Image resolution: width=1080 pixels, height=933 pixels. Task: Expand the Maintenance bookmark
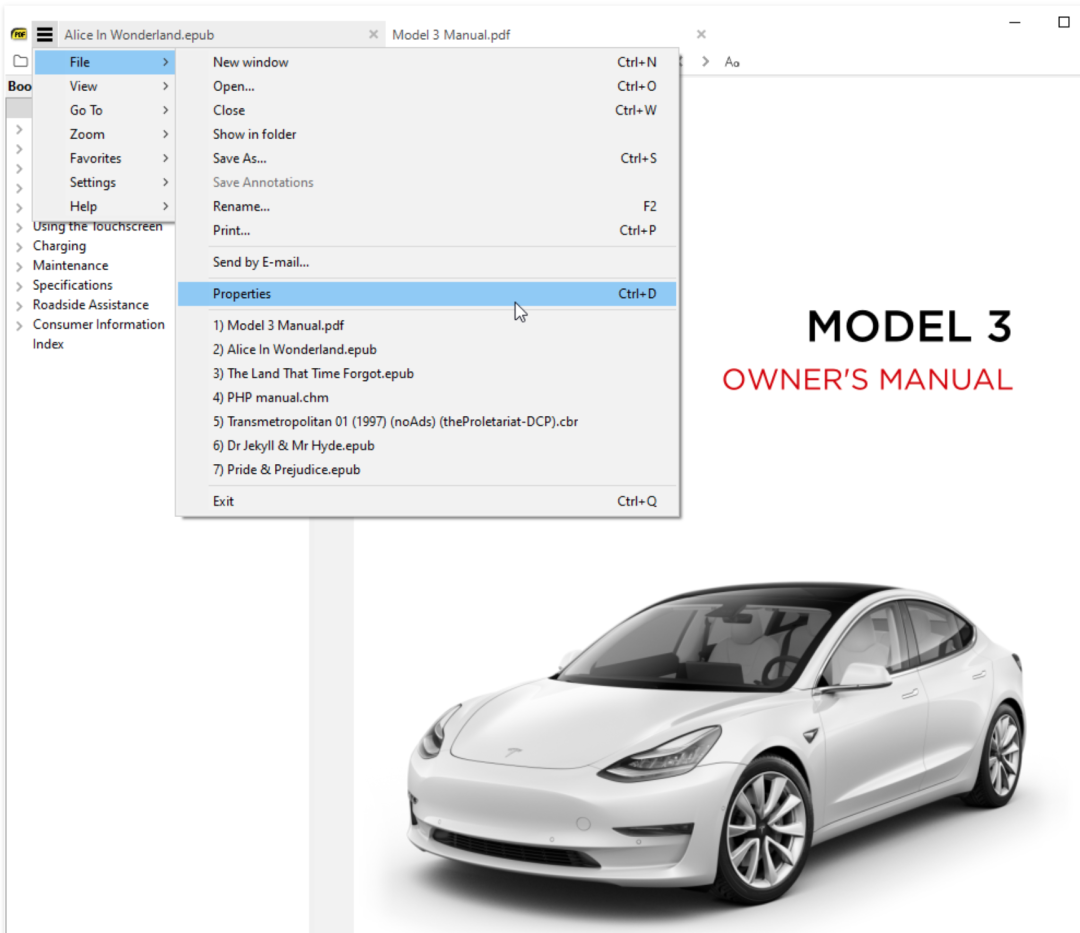tap(19, 266)
